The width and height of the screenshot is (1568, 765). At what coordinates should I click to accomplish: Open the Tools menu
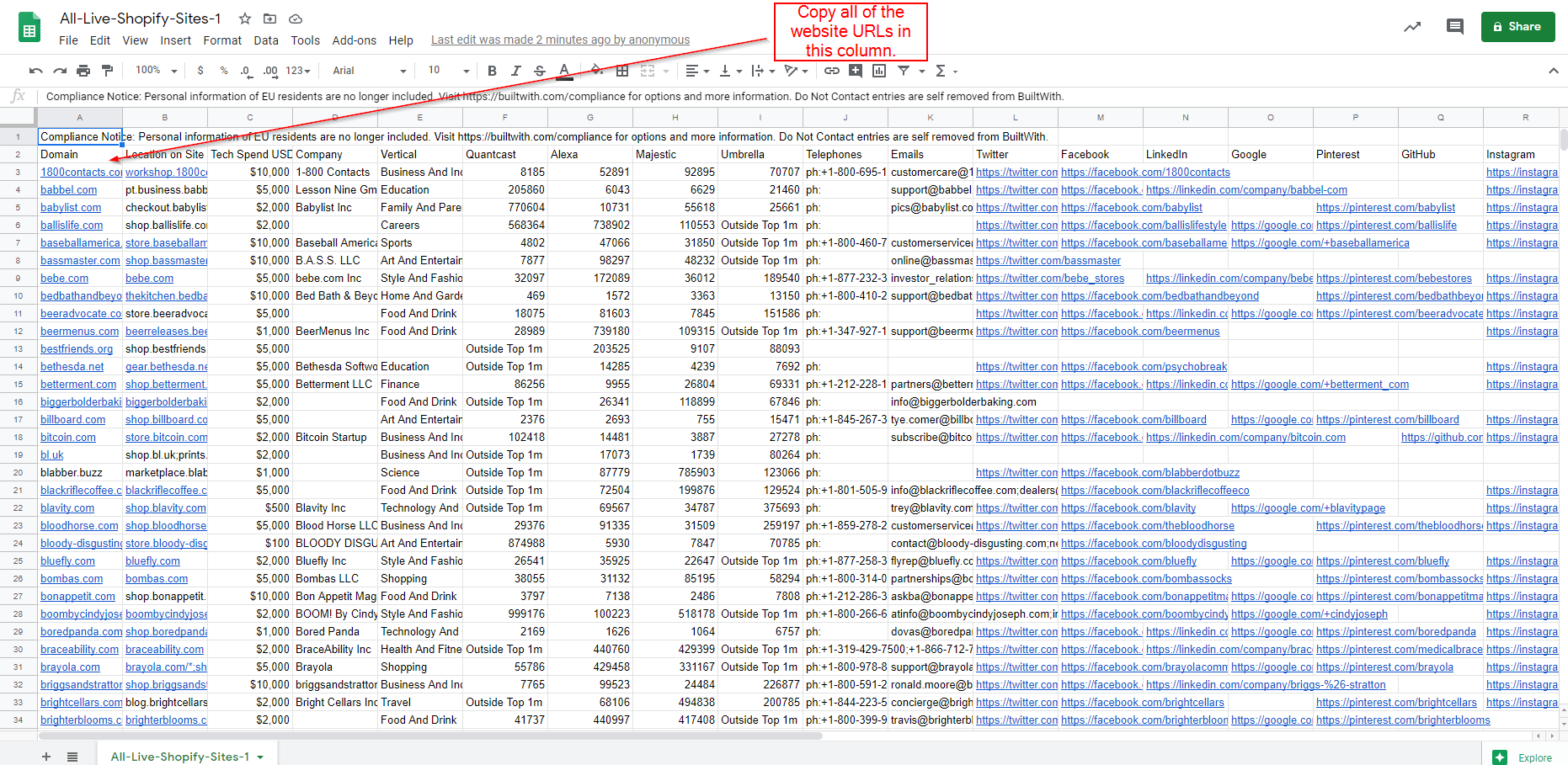(305, 40)
